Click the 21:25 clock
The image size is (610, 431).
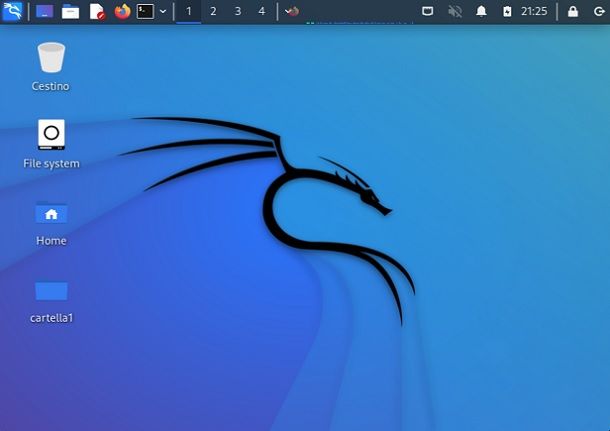534,12
